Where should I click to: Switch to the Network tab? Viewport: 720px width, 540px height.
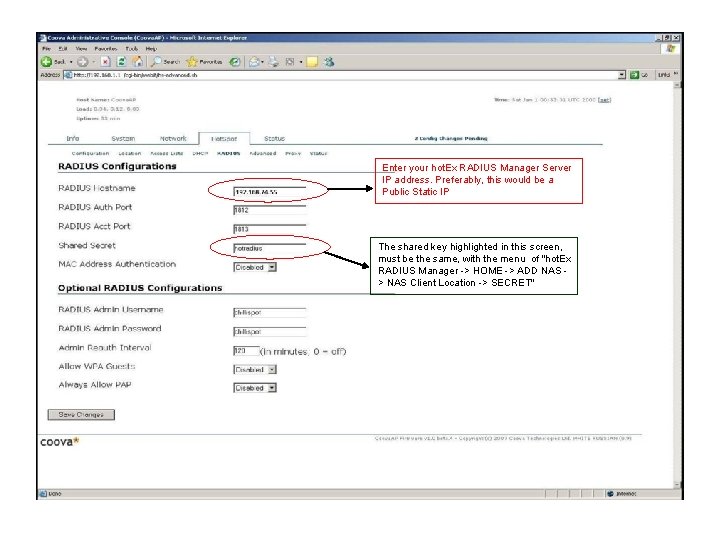click(x=173, y=138)
